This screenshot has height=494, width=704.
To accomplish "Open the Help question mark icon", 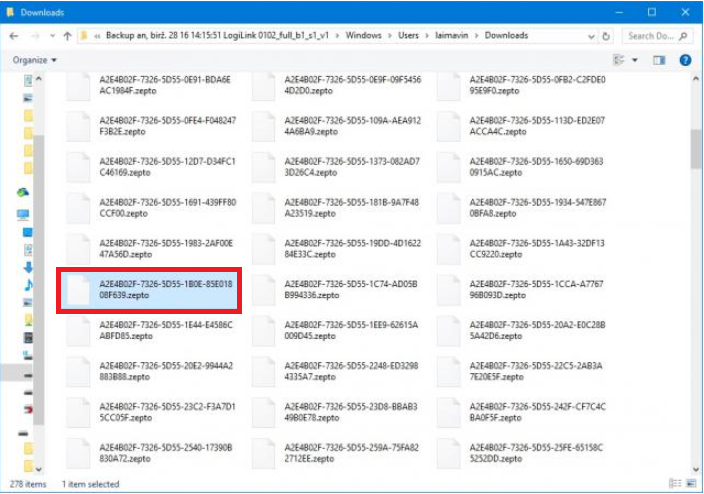I will coord(686,60).
